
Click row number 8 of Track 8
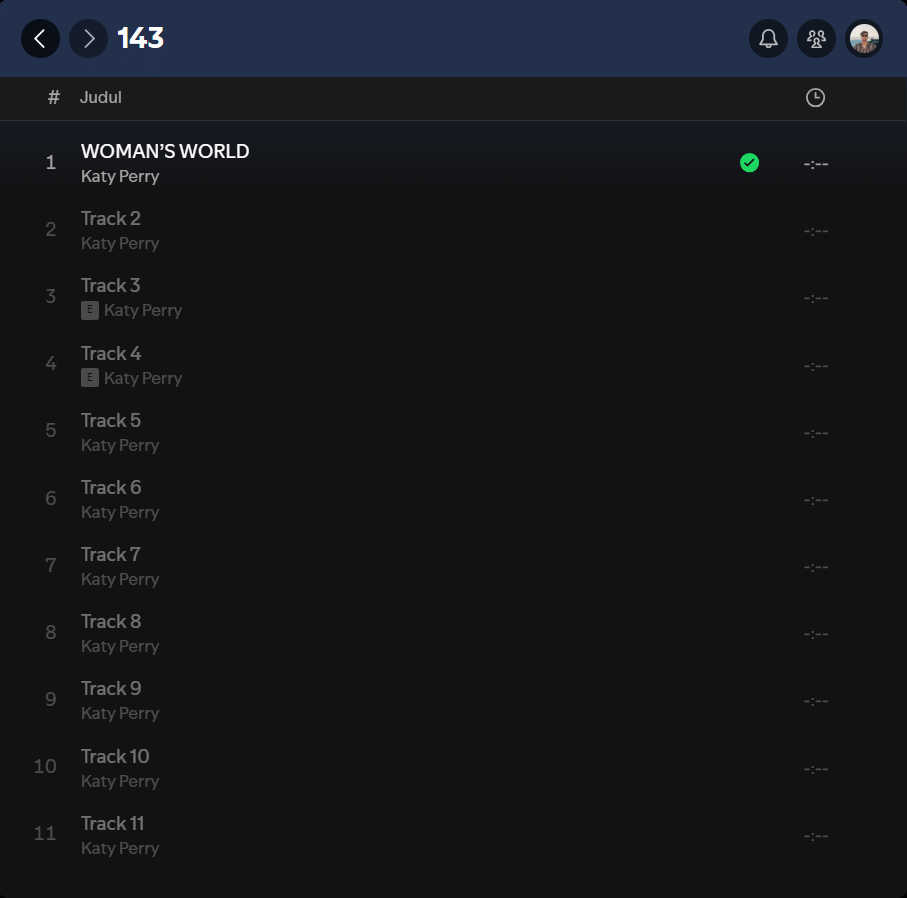click(51, 632)
